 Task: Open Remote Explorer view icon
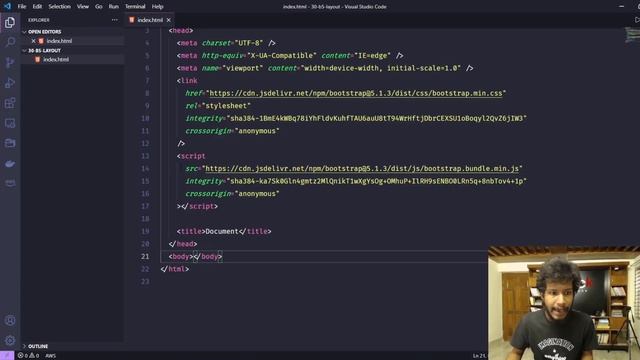click(10, 123)
